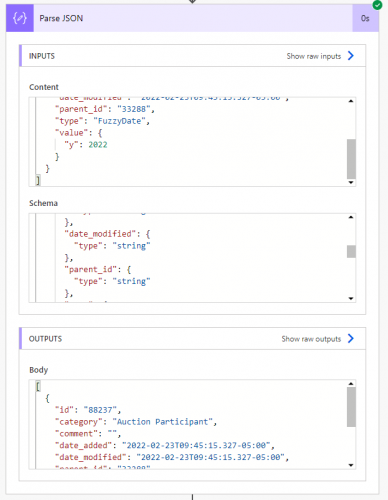Click the Body box scroll-up arrow
The height and width of the screenshot is (500, 388).
click(351, 384)
